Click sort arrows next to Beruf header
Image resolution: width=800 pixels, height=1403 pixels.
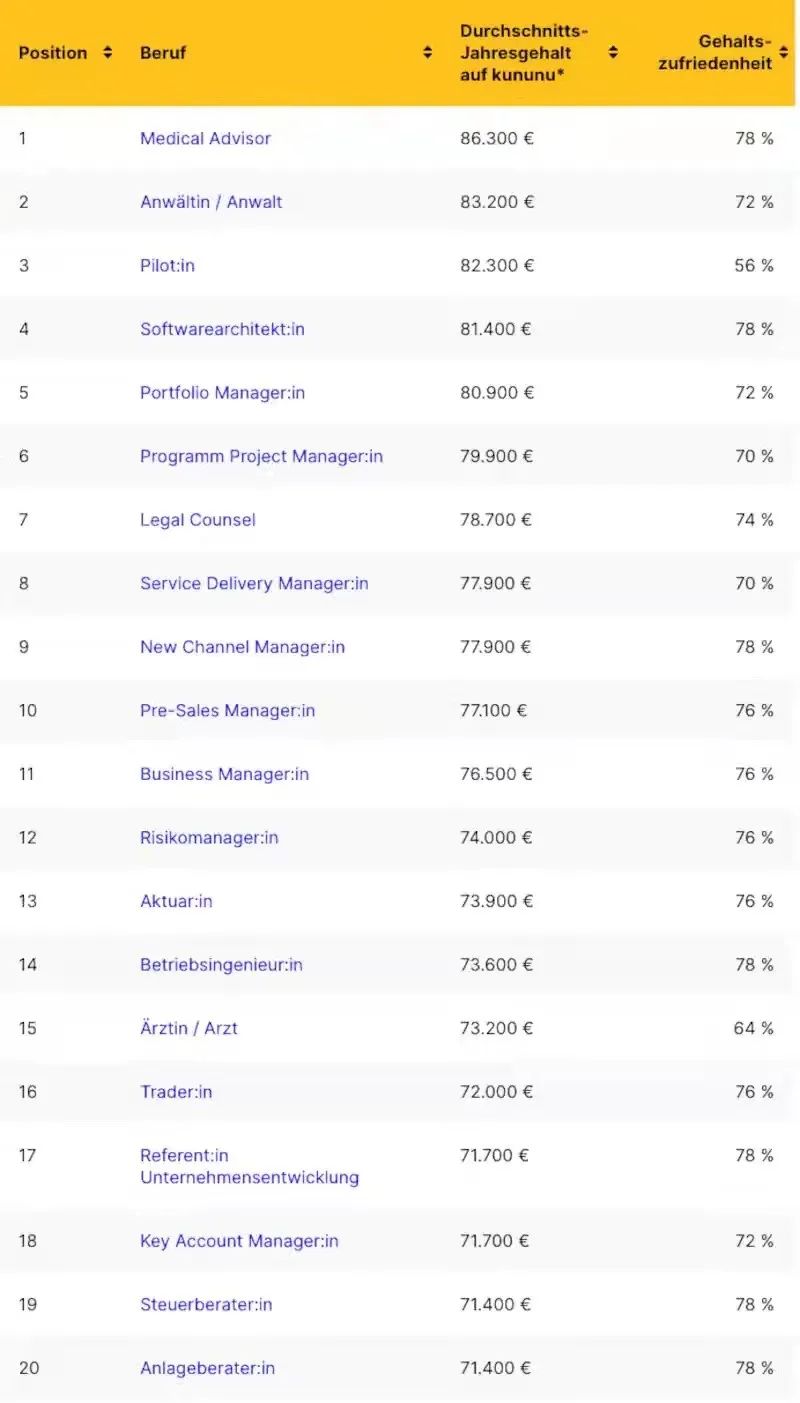(427, 53)
